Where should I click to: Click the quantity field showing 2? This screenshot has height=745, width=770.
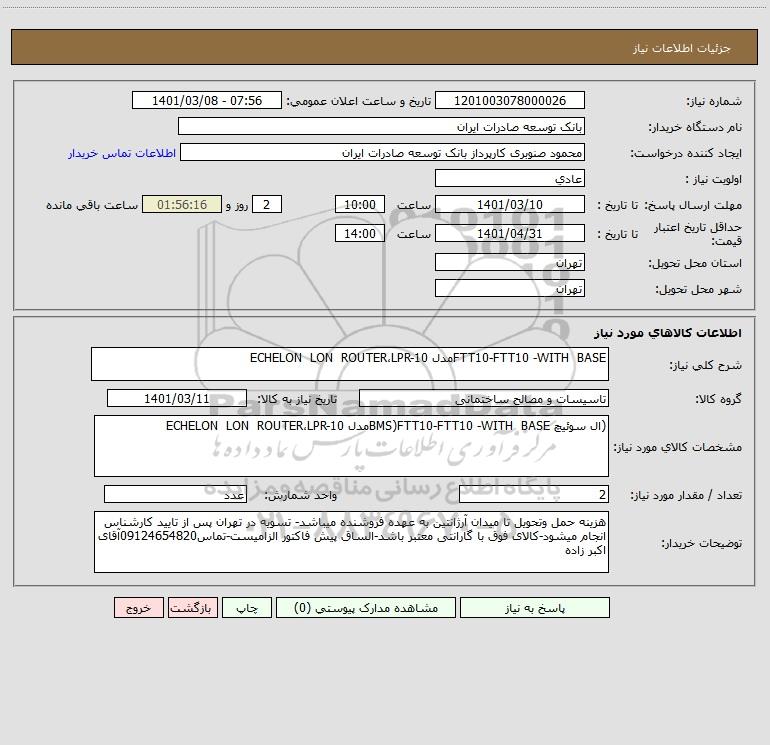point(534,495)
